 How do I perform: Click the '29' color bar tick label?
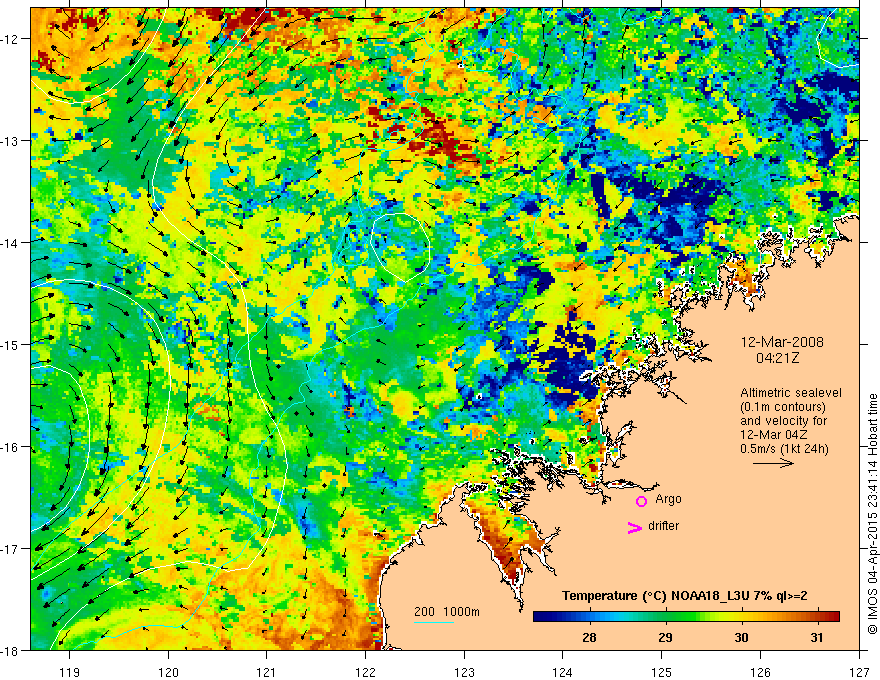pyautogui.click(x=665, y=637)
